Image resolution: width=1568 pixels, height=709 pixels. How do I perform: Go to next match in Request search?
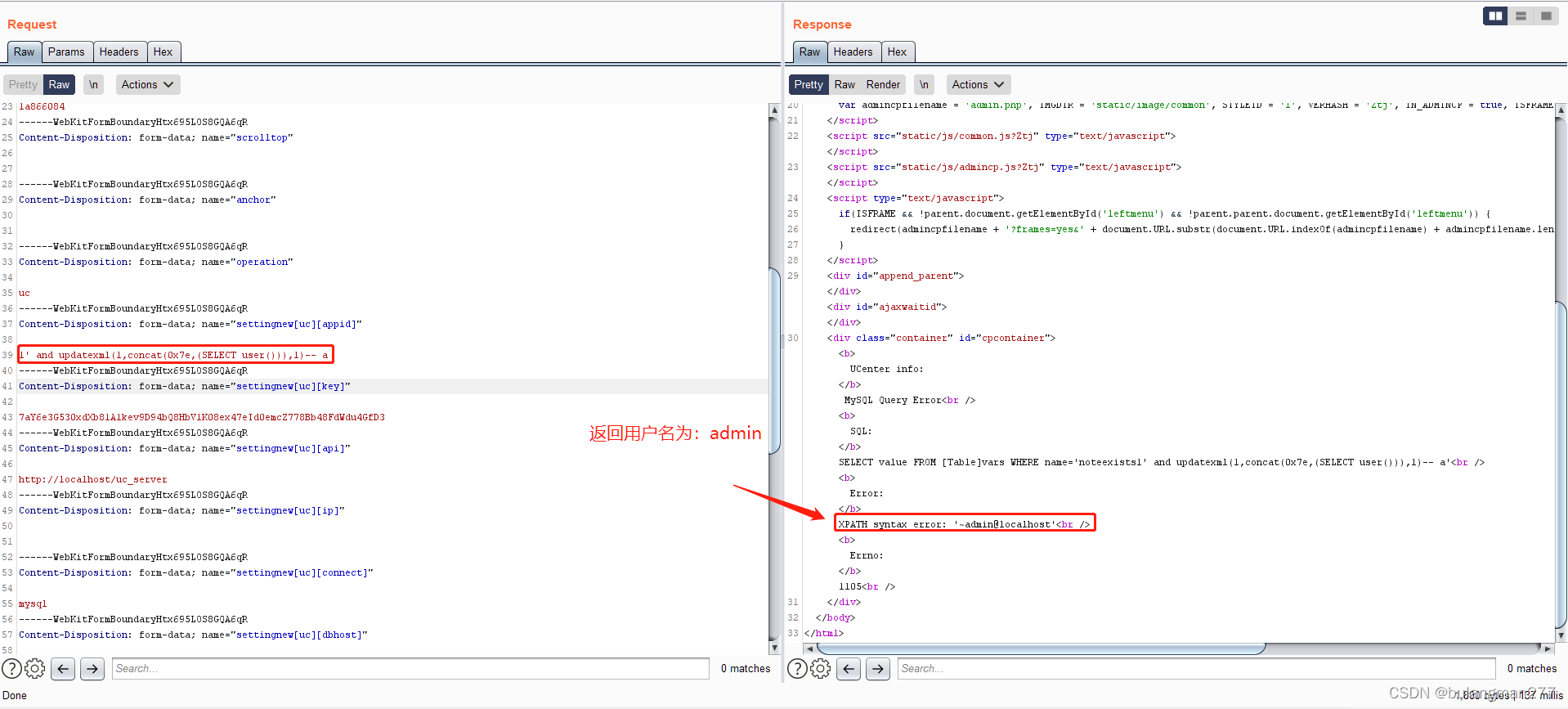[x=92, y=669]
